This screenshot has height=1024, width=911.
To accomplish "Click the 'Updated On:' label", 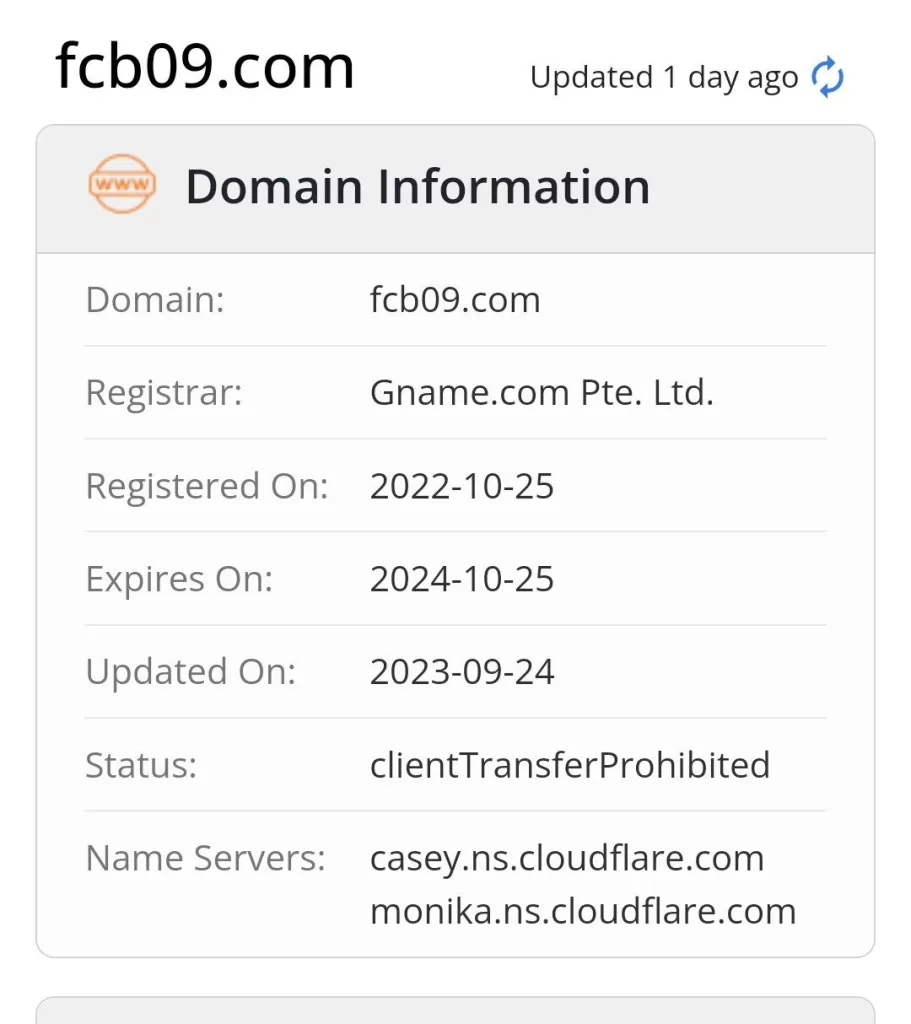I will 191,672.
